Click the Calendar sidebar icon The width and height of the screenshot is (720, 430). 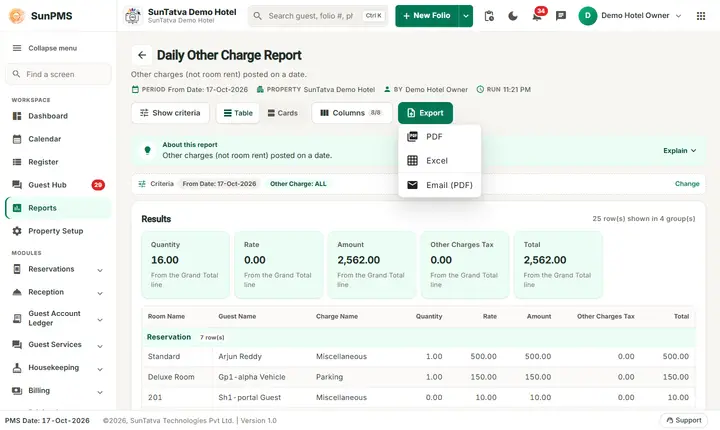17,139
